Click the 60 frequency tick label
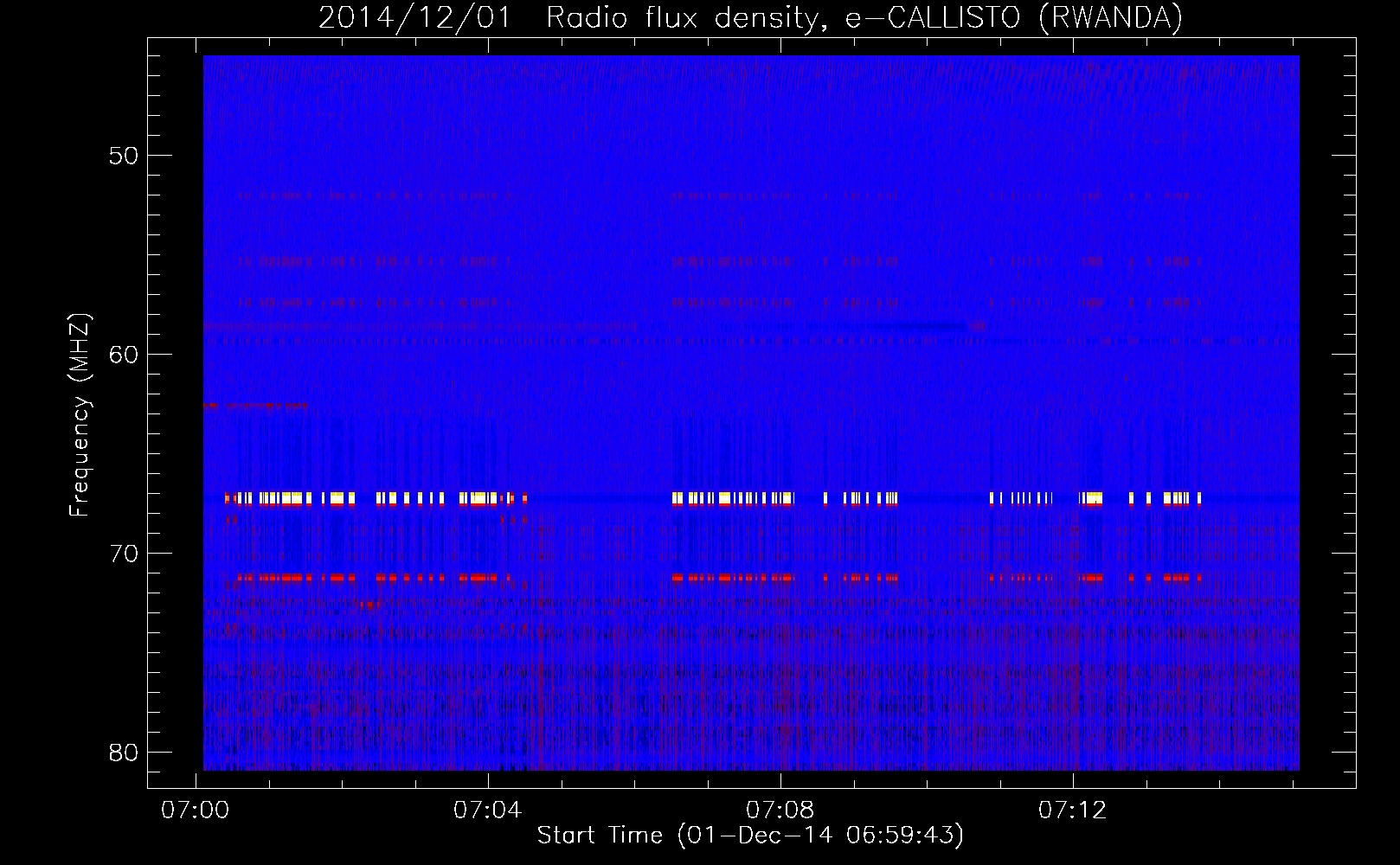 click(124, 355)
